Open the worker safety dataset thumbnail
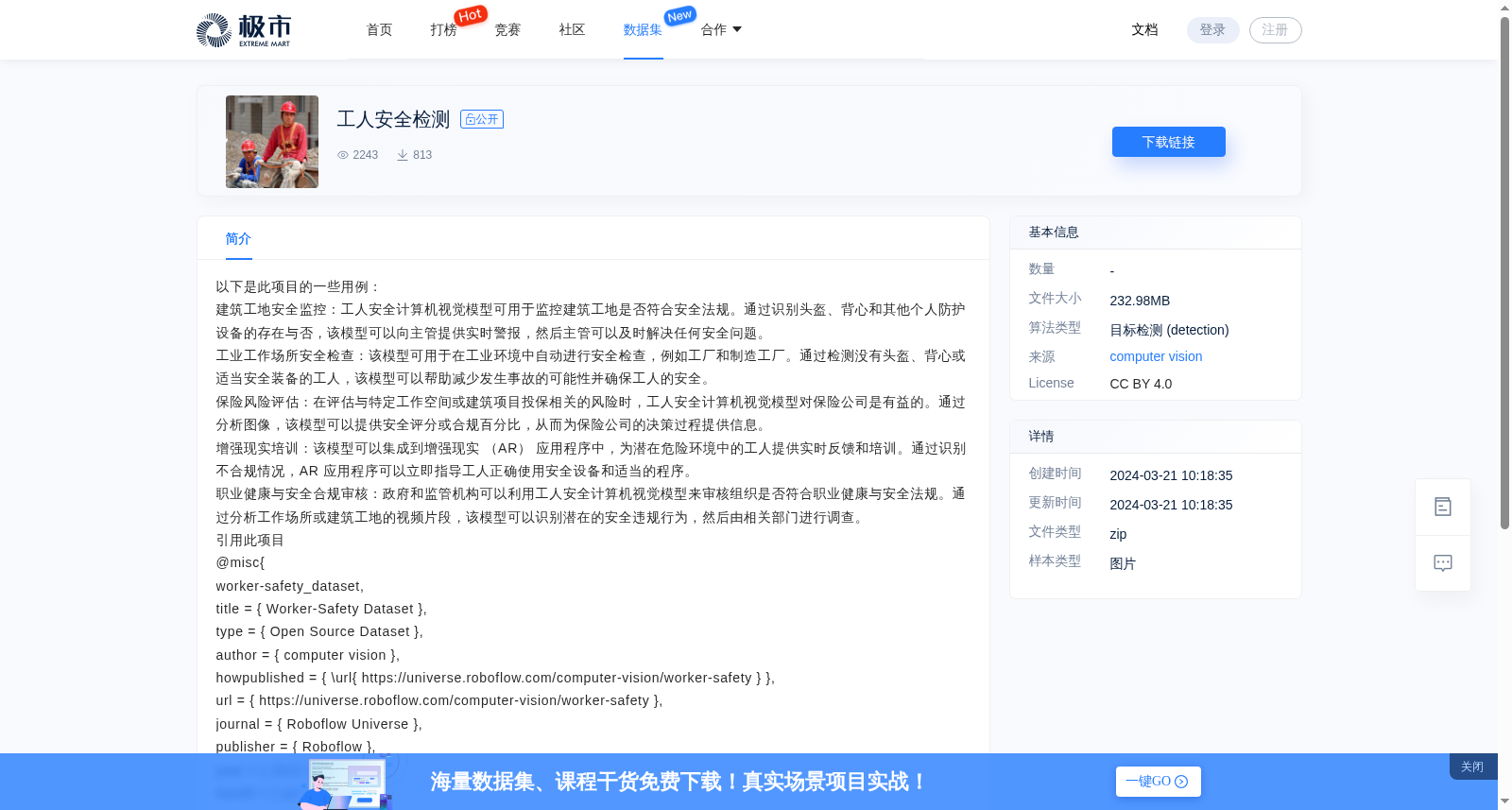Screen dimensions: 1512x810 (x=272, y=142)
